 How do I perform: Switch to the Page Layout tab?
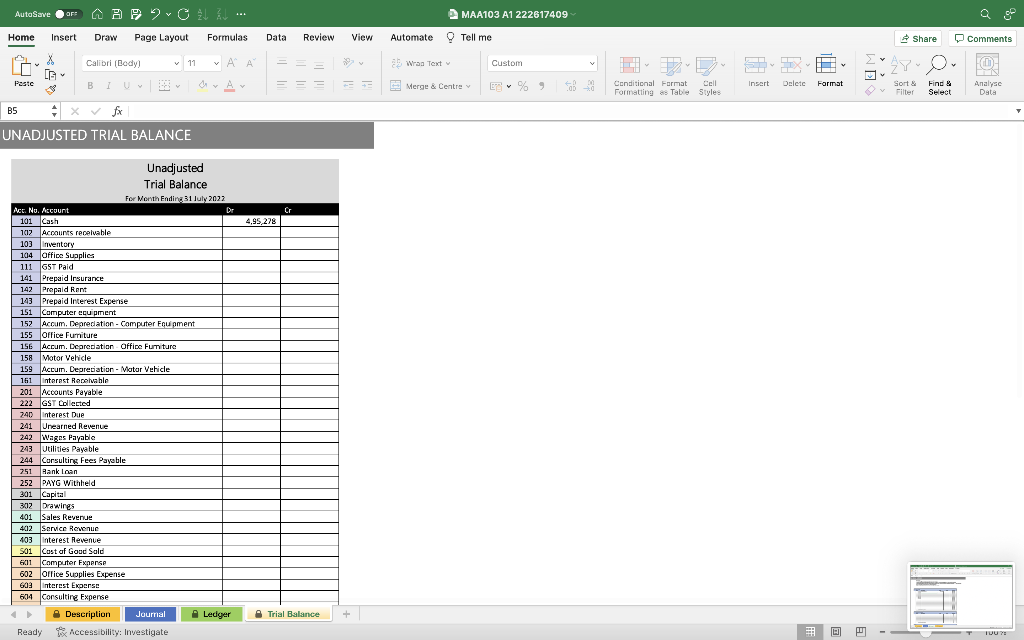(161, 37)
